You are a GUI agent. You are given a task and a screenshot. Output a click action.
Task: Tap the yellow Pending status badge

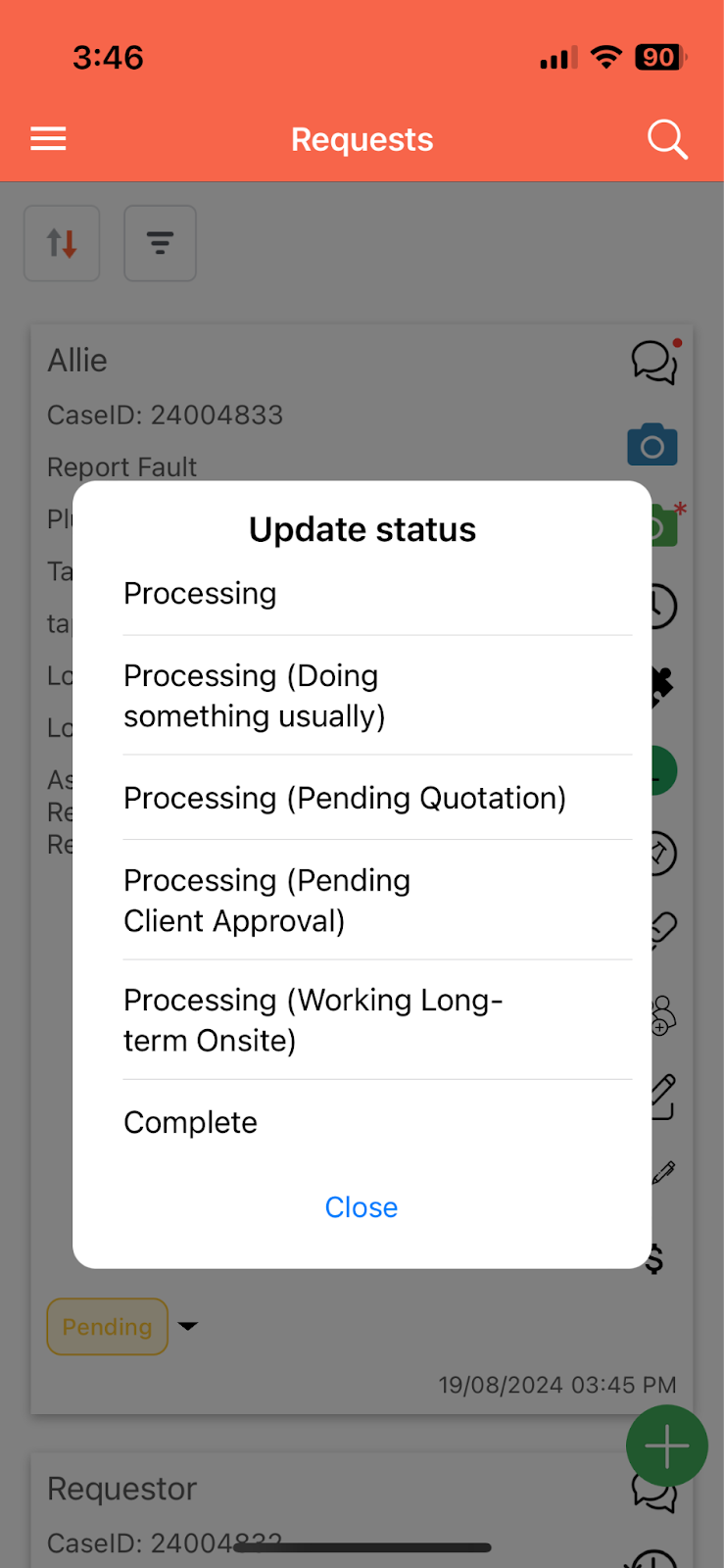(108, 1327)
